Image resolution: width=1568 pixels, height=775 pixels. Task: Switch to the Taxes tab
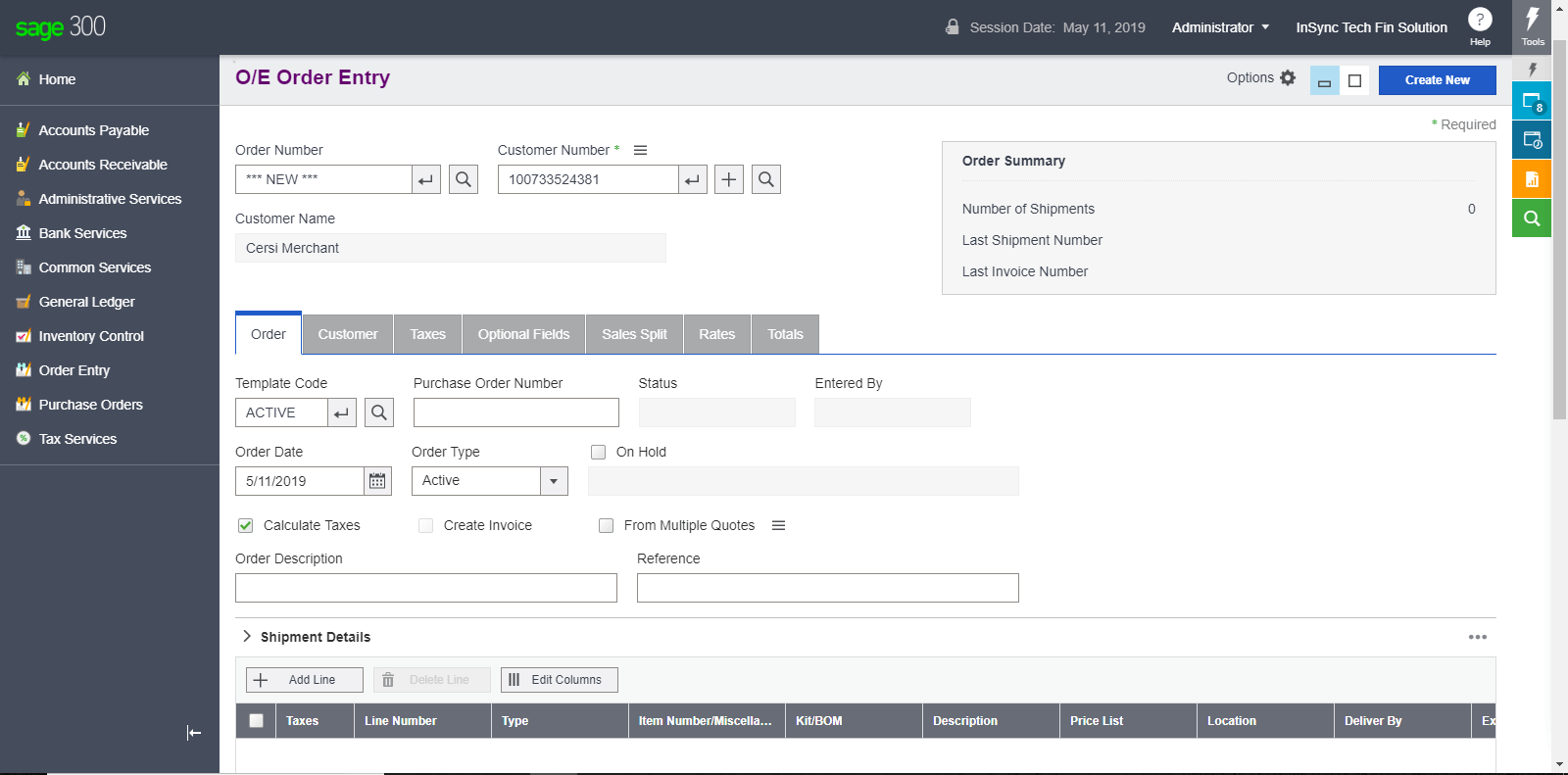(427, 334)
